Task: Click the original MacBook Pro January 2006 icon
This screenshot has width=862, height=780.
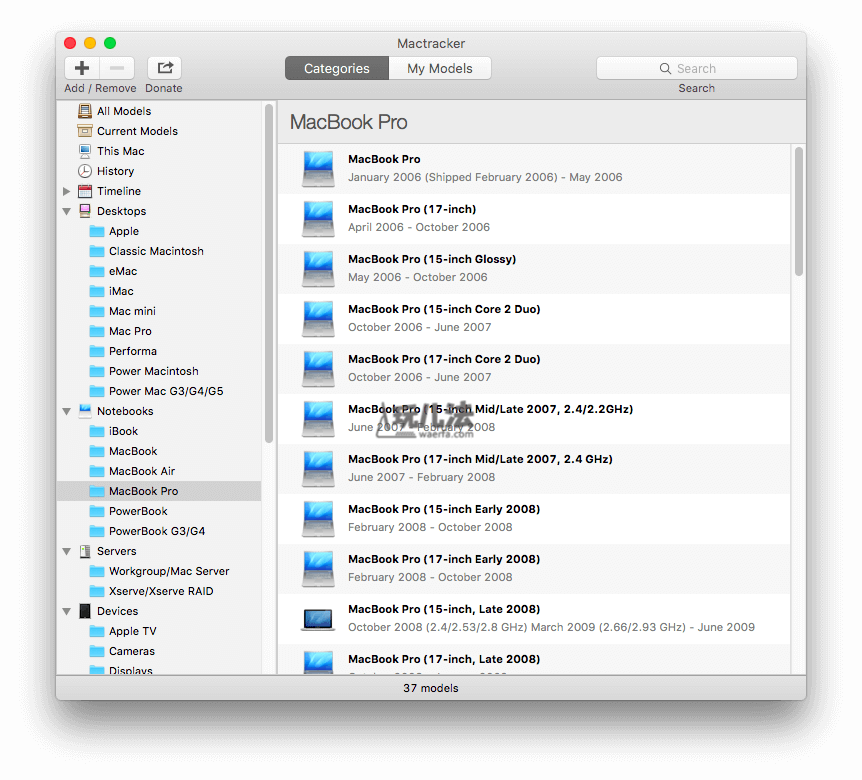Action: pyautogui.click(x=318, y=169)
